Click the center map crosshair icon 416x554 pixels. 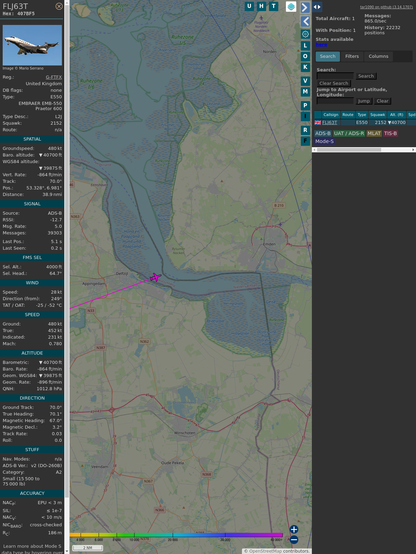click(305, 34)
